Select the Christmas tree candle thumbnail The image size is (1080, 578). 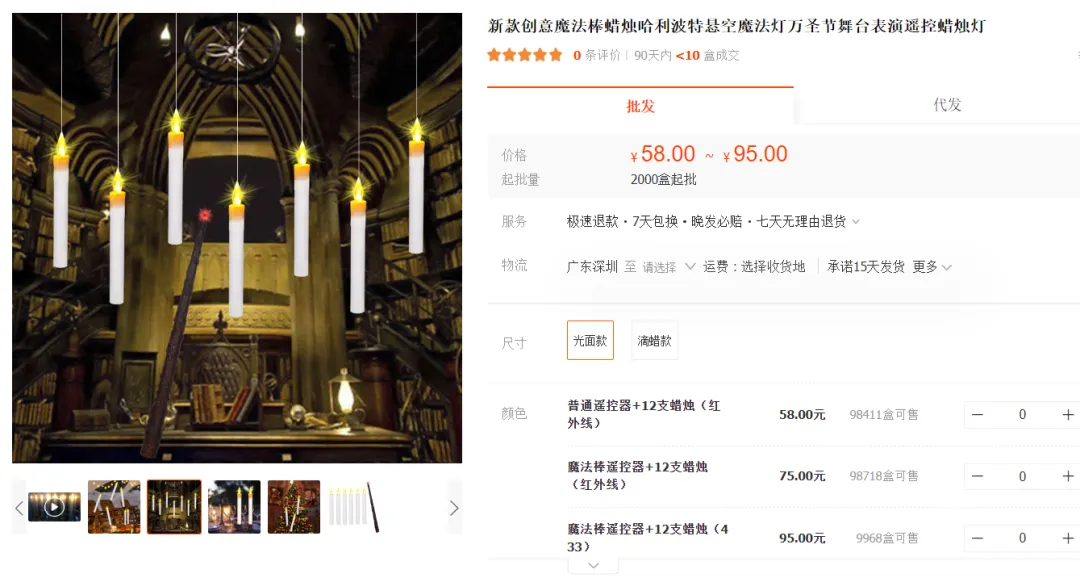pyautogui.click(x=294, y=507)
